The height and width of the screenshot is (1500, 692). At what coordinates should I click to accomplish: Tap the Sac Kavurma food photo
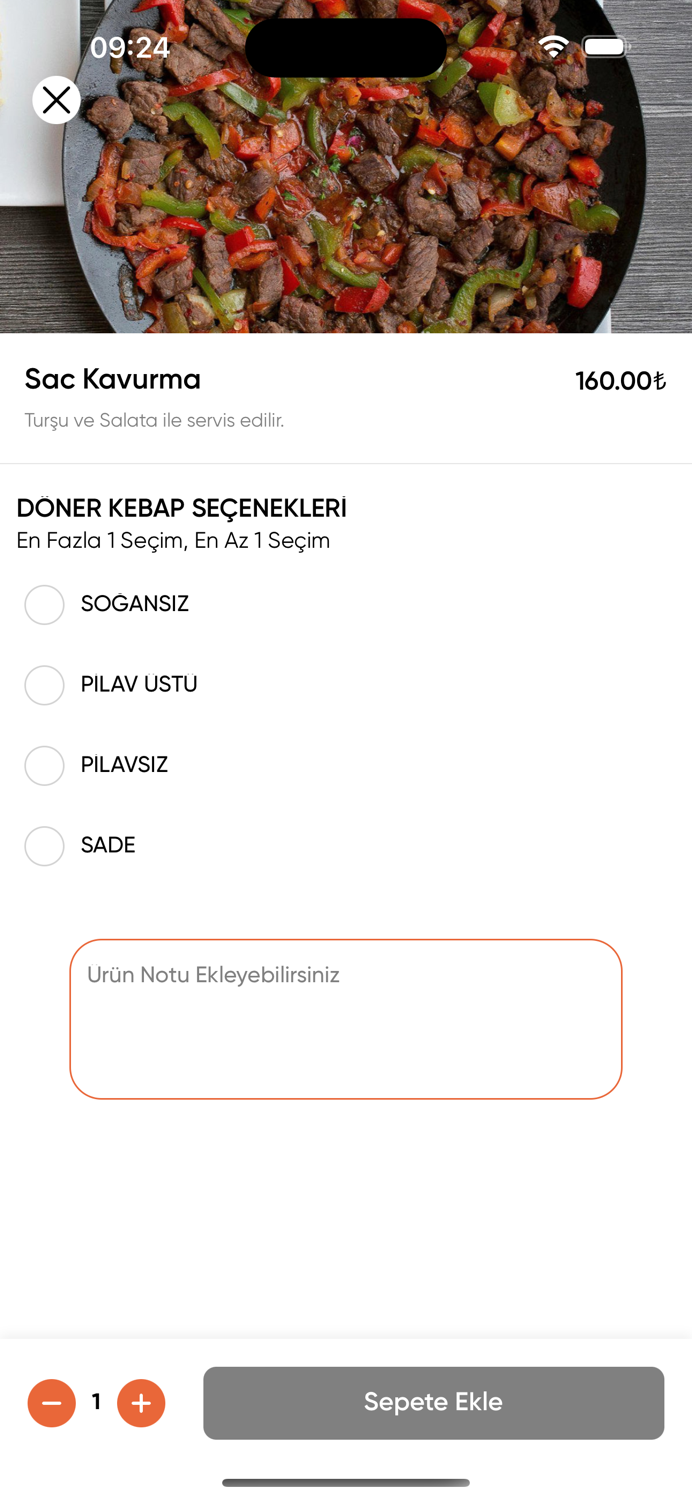tap(346, 166)
